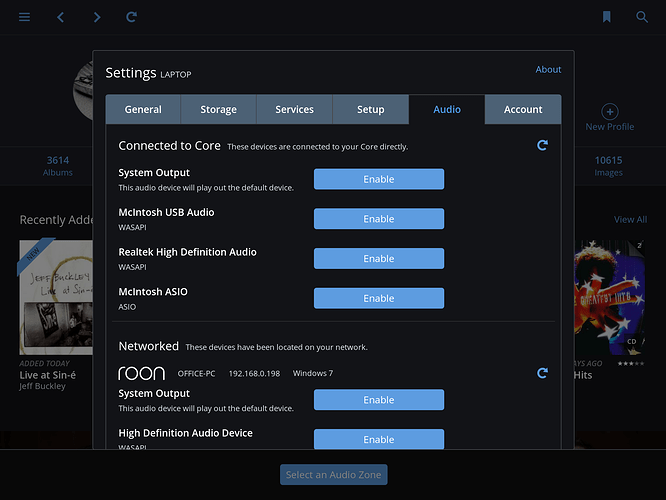
Task: Click the OFFICE-PC device name
Action: click(x=196, y=373)
